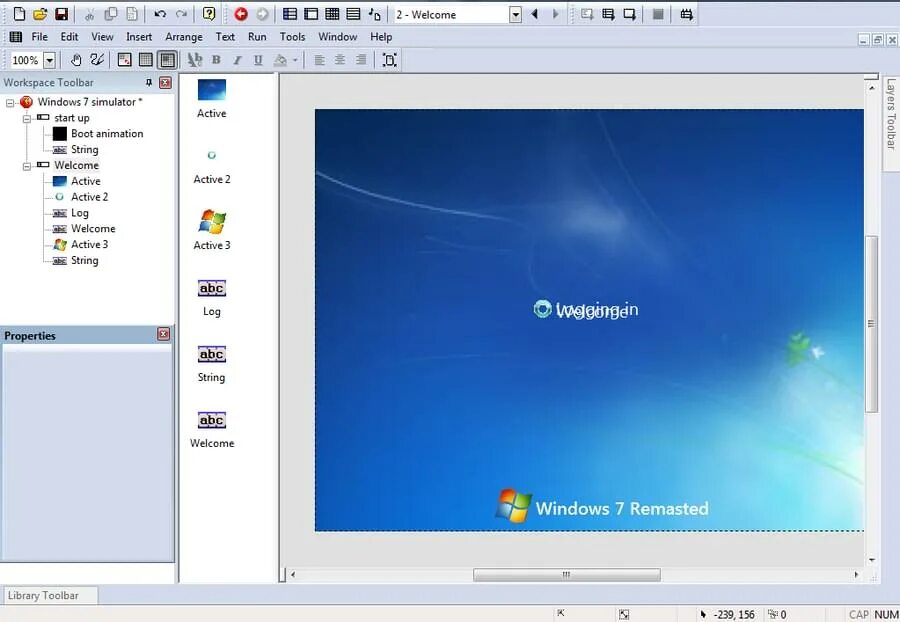Click the Cut scissors icon
This screenshot has height=622, width=900.
(89, 14)
